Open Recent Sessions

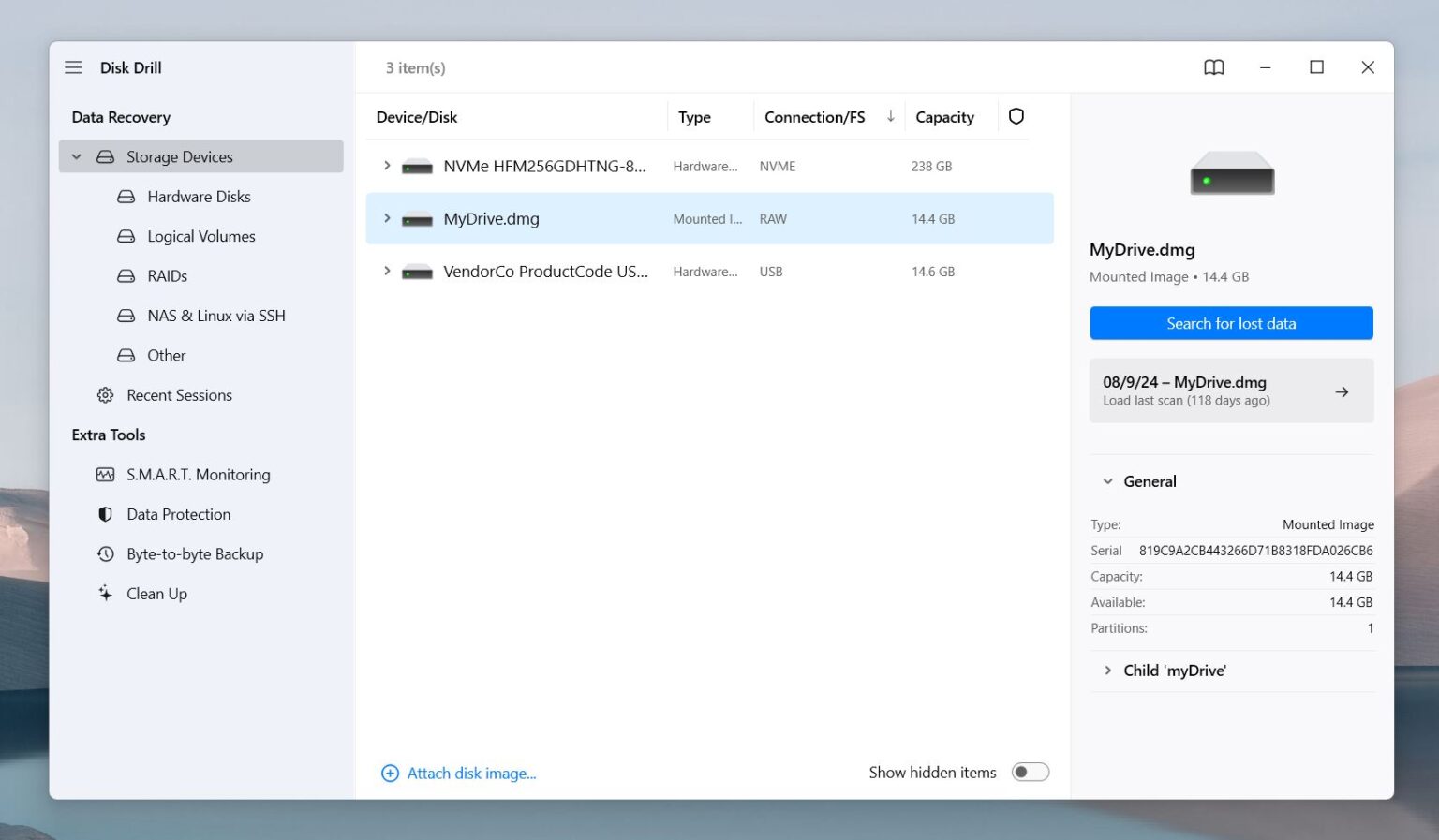point(179,394)
